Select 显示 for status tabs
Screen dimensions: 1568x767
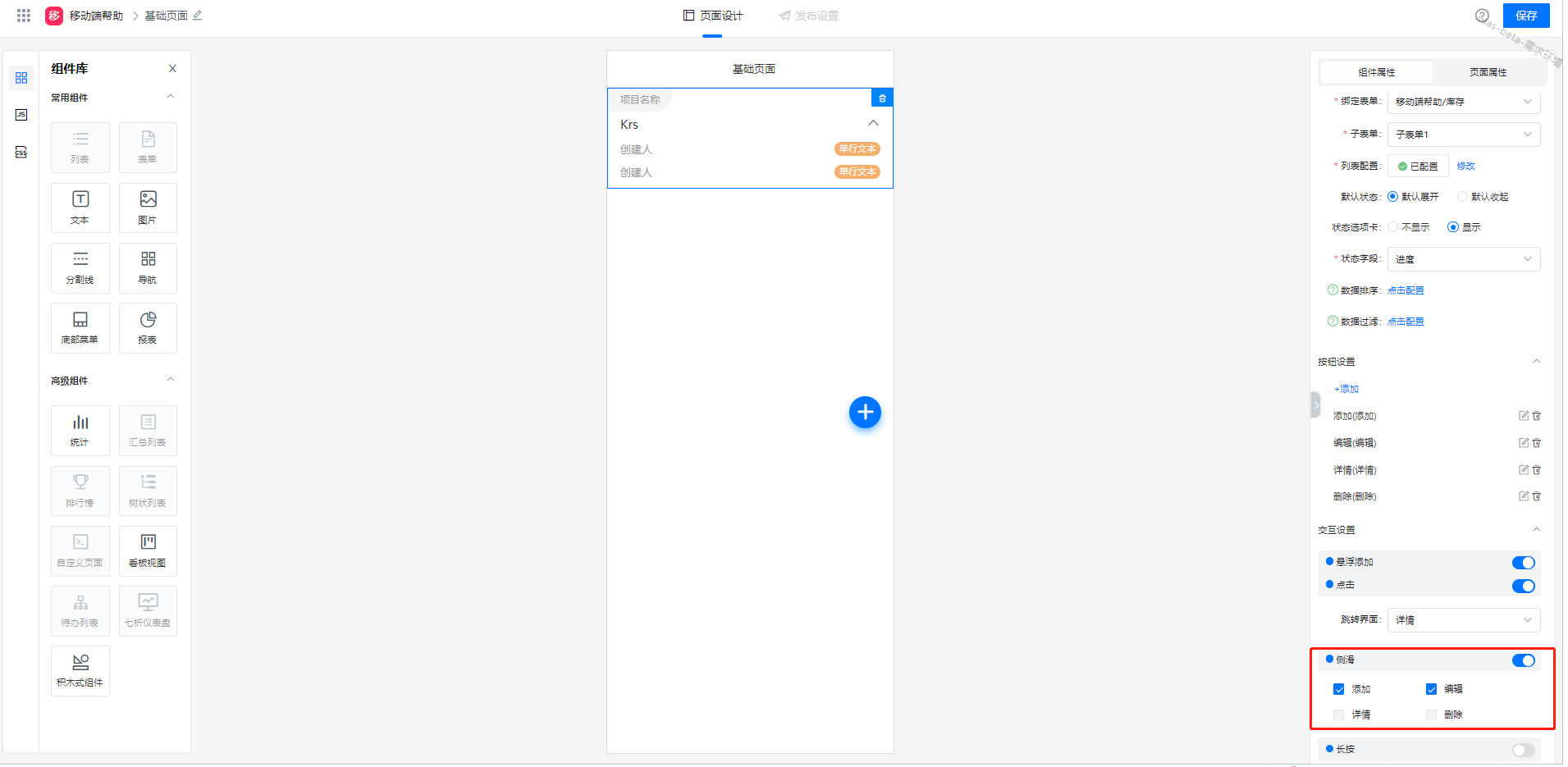tap(1453, 227)
